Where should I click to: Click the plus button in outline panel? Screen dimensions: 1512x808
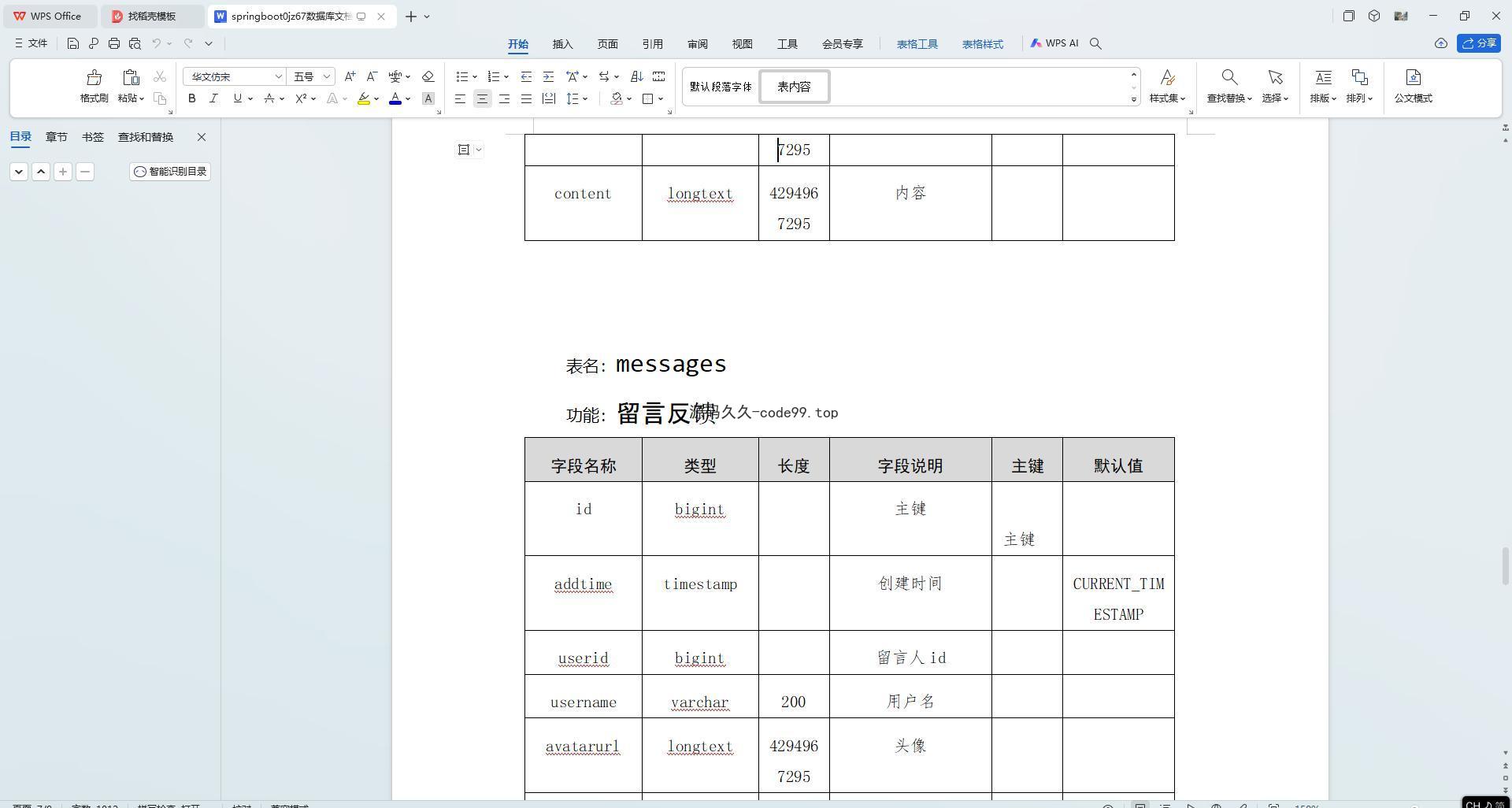(63, 171)
